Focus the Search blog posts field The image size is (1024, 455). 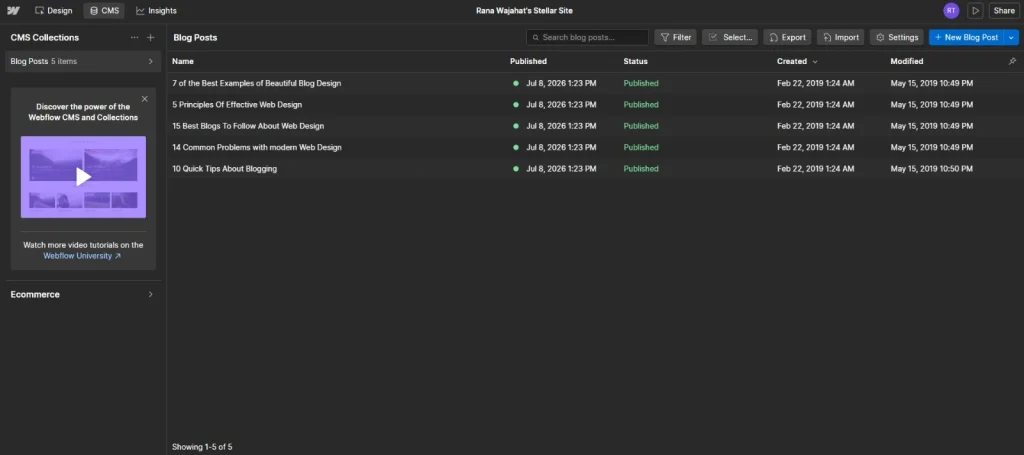587,37
